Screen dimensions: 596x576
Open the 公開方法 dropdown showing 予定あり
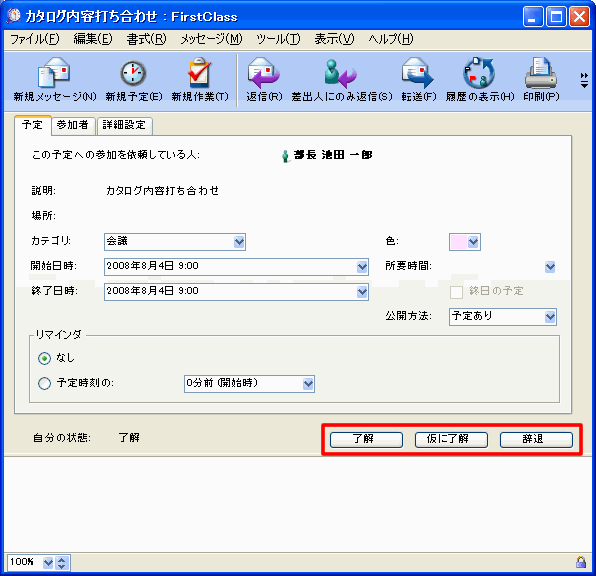[x=502, y=317]
